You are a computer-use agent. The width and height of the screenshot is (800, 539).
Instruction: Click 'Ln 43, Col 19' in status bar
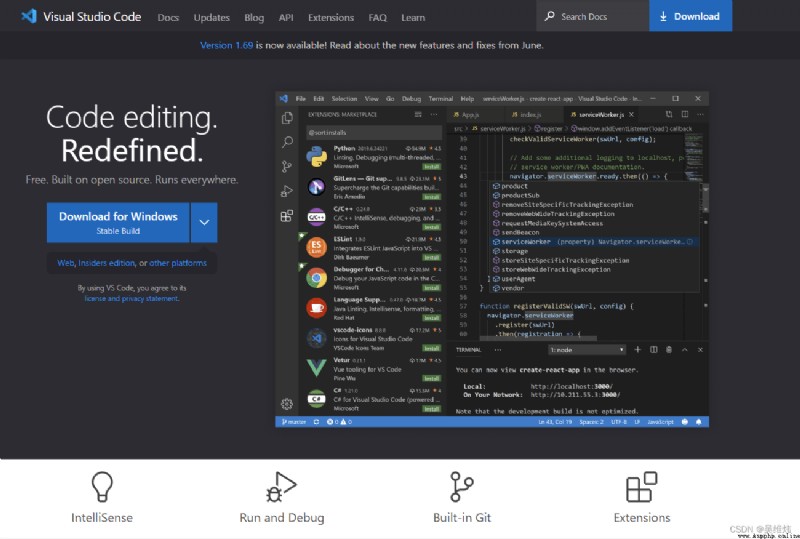[555, 422]
